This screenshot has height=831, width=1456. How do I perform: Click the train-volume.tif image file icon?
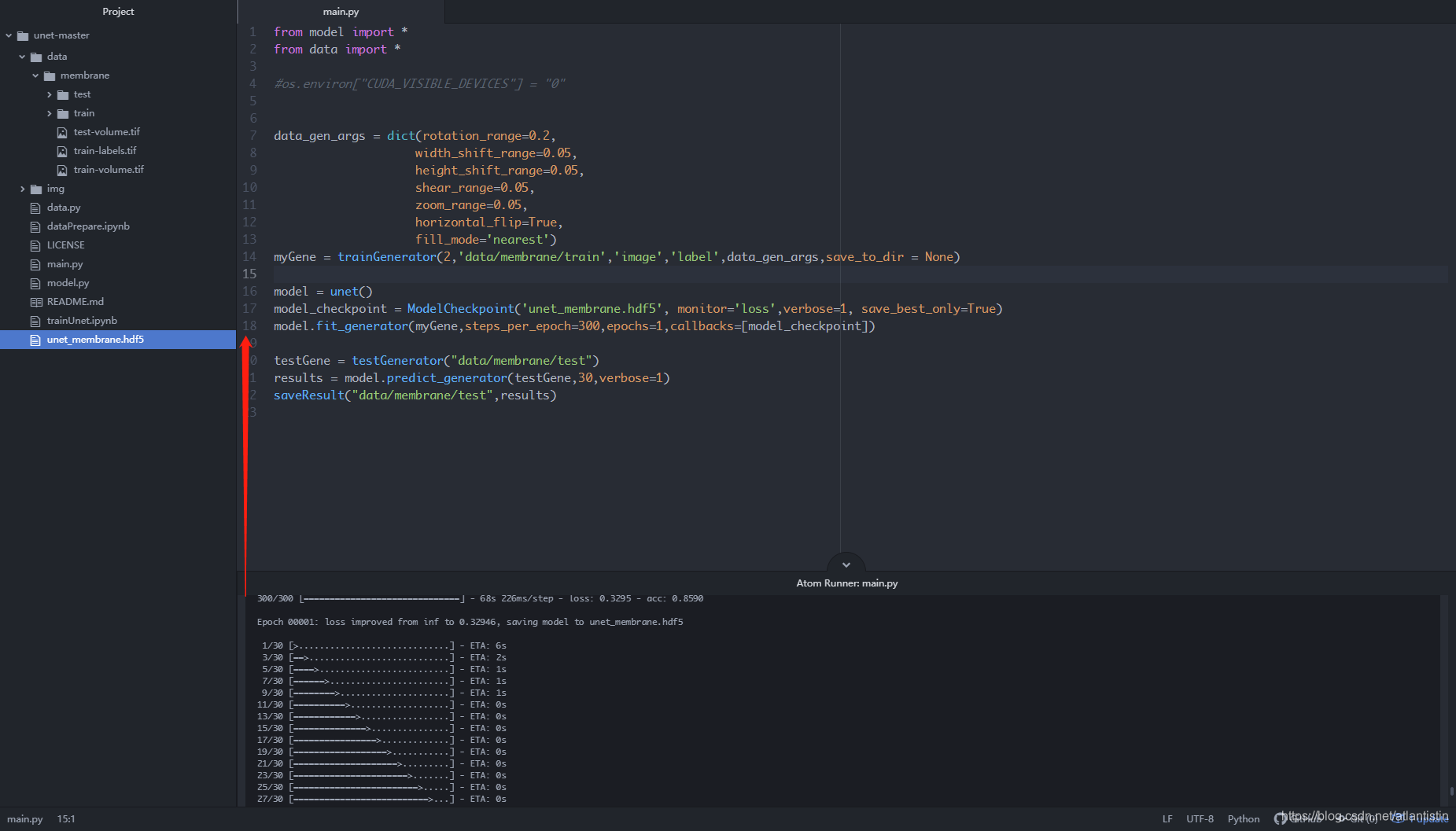[x=62, y=170]
